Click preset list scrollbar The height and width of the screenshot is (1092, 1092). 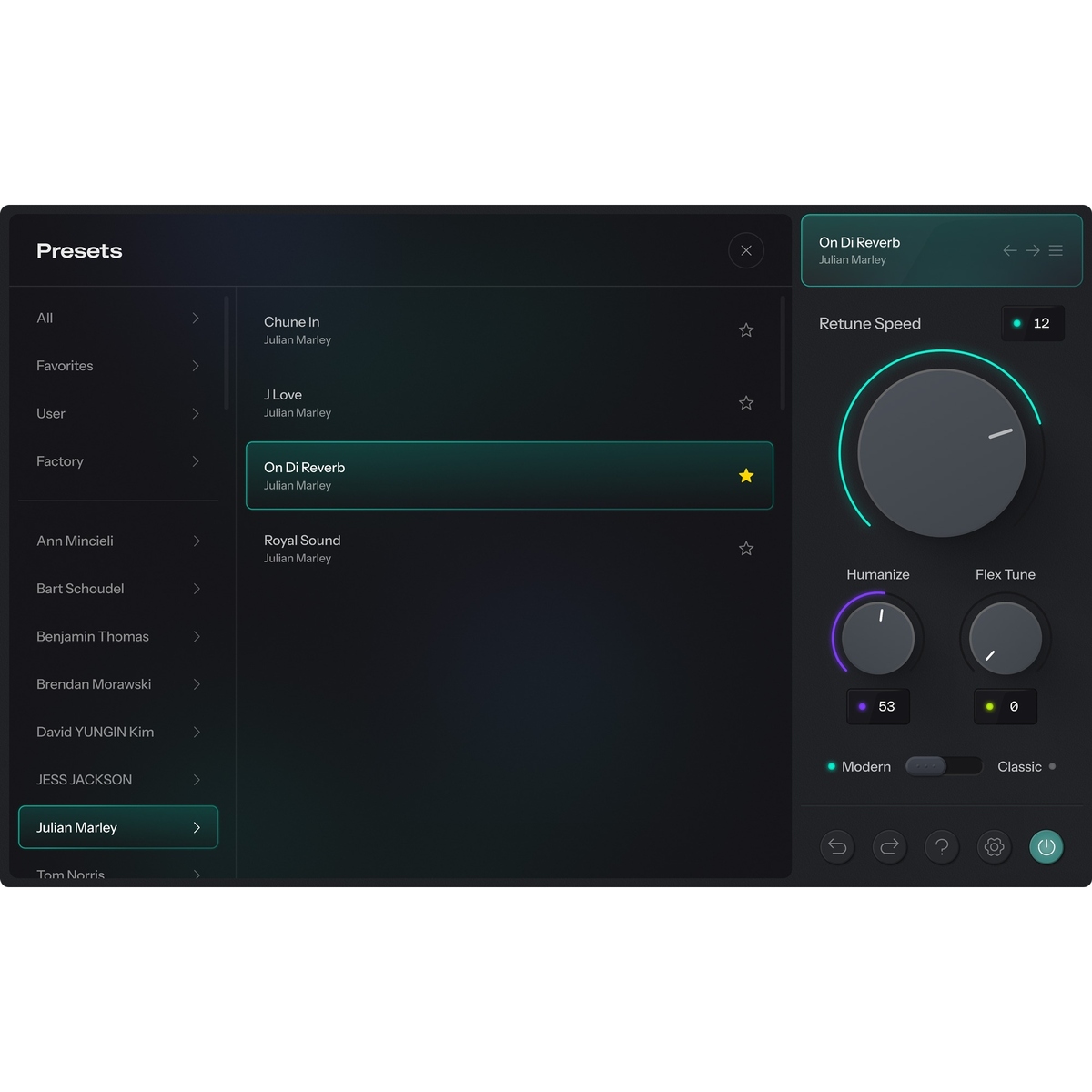coord(783,352)
